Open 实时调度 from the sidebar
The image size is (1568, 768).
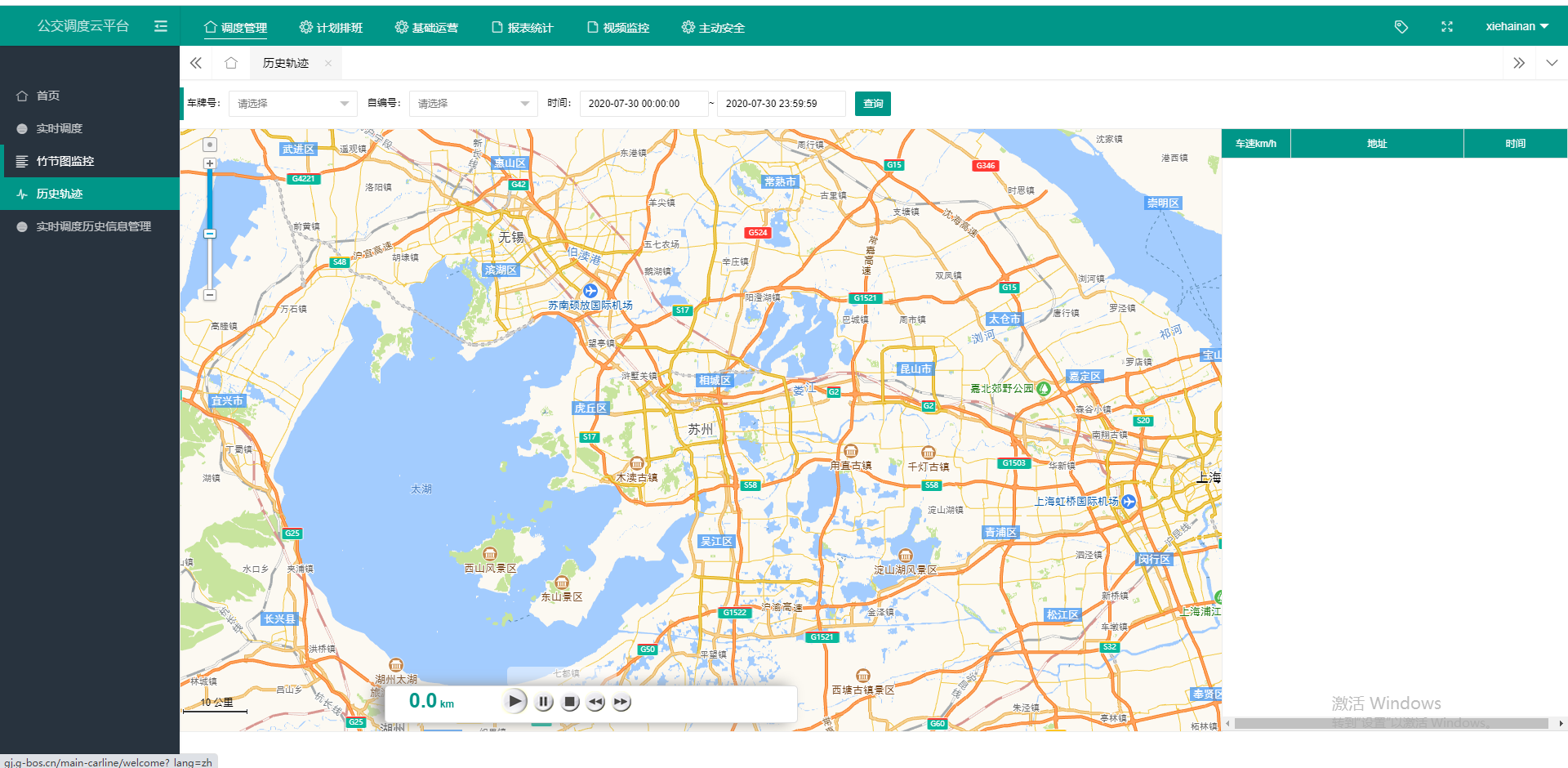point(59,128)
